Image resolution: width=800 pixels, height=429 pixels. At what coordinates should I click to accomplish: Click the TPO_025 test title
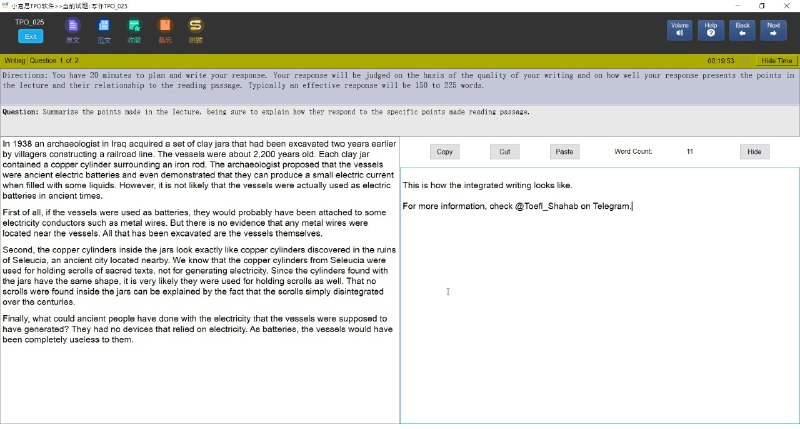click(x=30, y=22)
